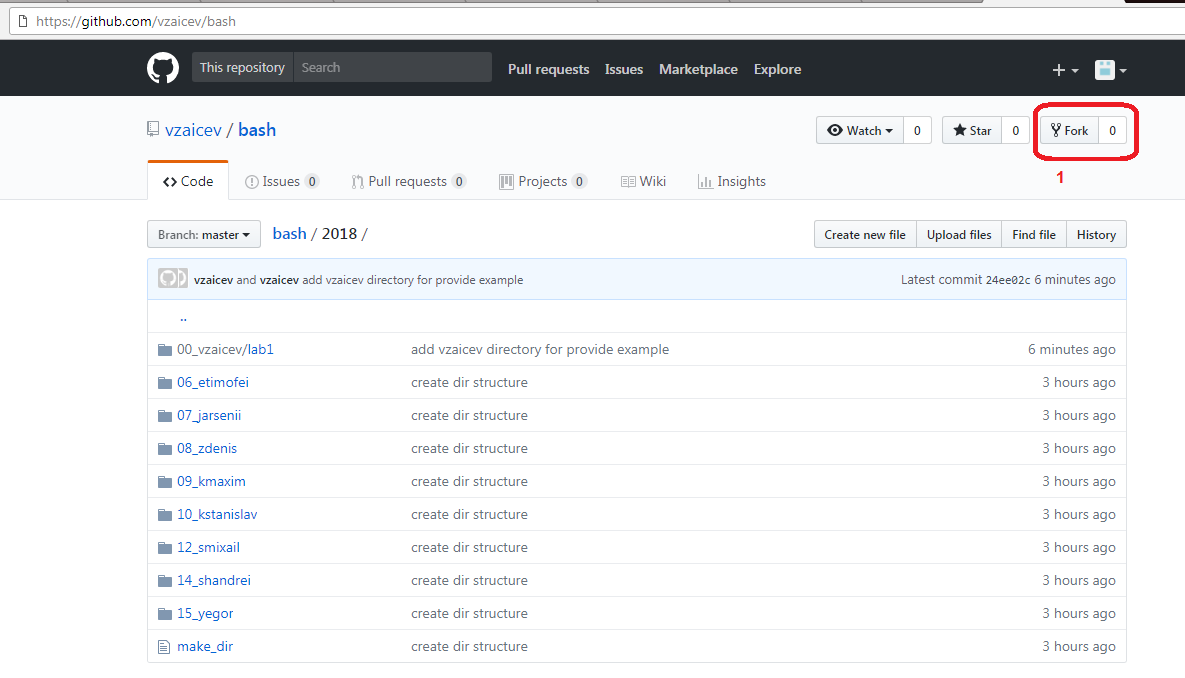
Task: Open the watchers count next to Watch
Action: (917, 130)
